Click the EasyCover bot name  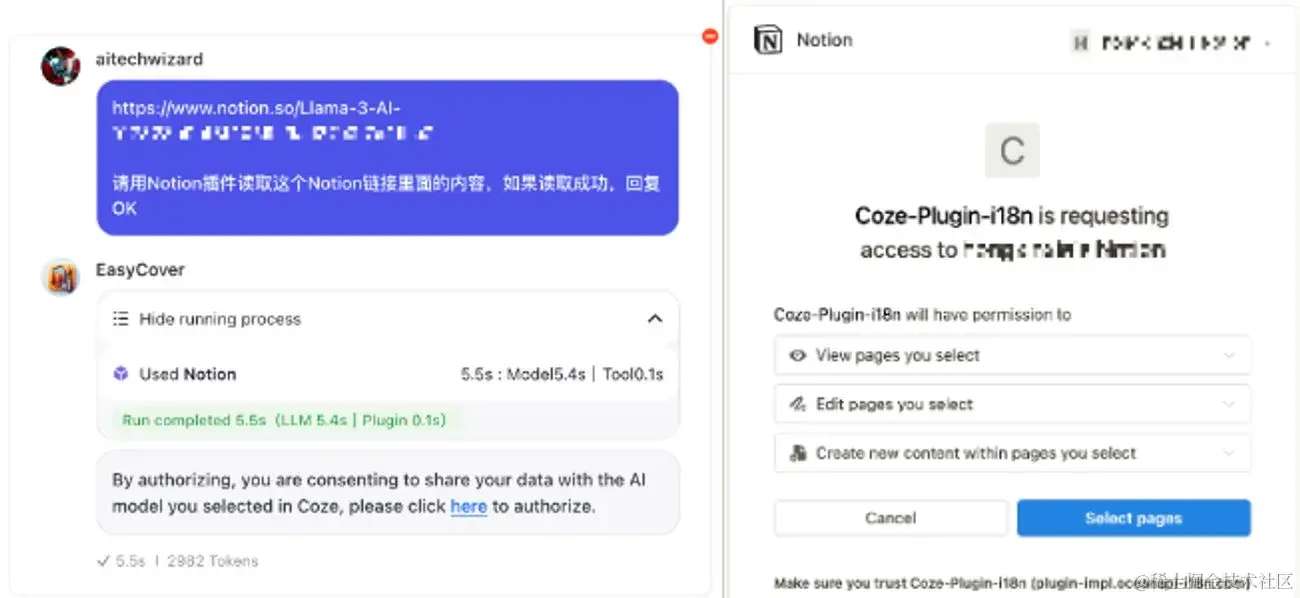140,269
